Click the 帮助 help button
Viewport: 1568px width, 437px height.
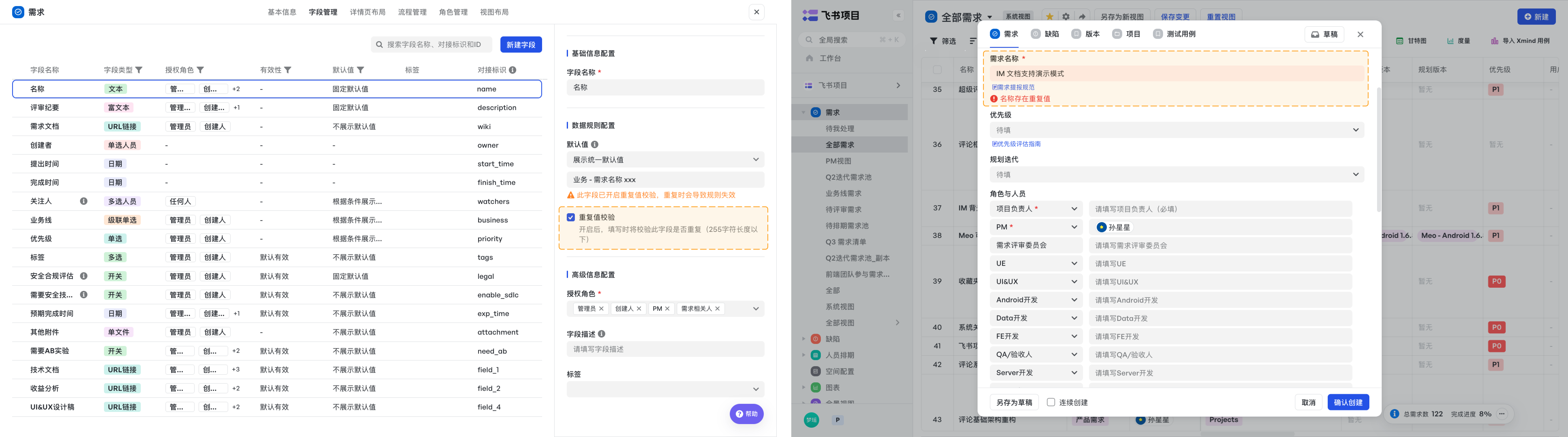(x=747, y=414)
